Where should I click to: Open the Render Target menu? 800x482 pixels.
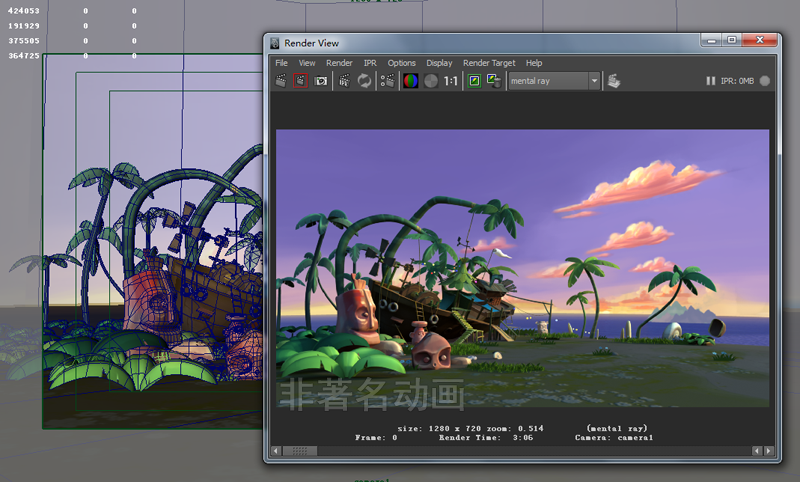tap(489, 63)
